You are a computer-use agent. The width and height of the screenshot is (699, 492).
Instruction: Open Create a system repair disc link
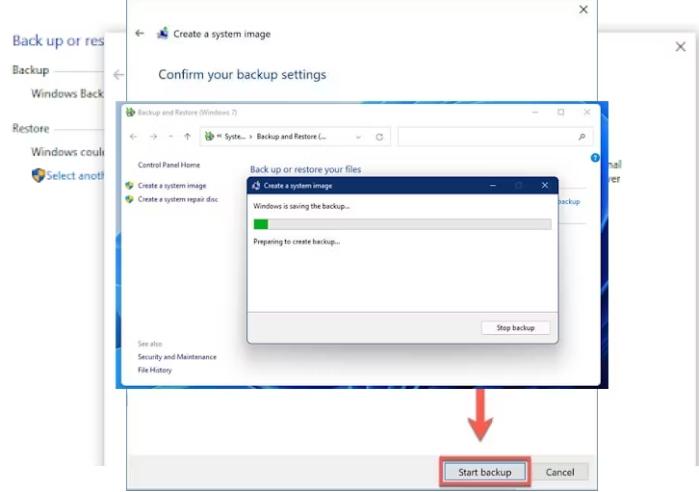(178, 199)
